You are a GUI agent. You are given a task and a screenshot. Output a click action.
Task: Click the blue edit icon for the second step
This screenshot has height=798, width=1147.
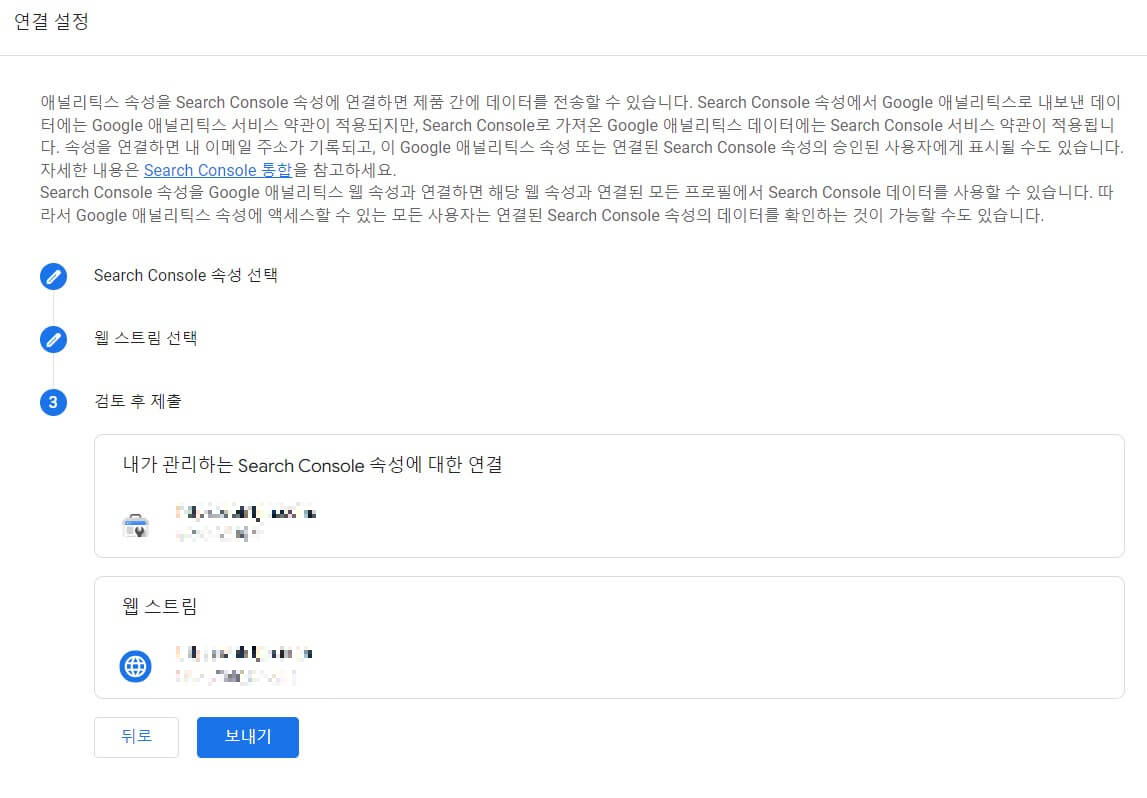[53, 339]
